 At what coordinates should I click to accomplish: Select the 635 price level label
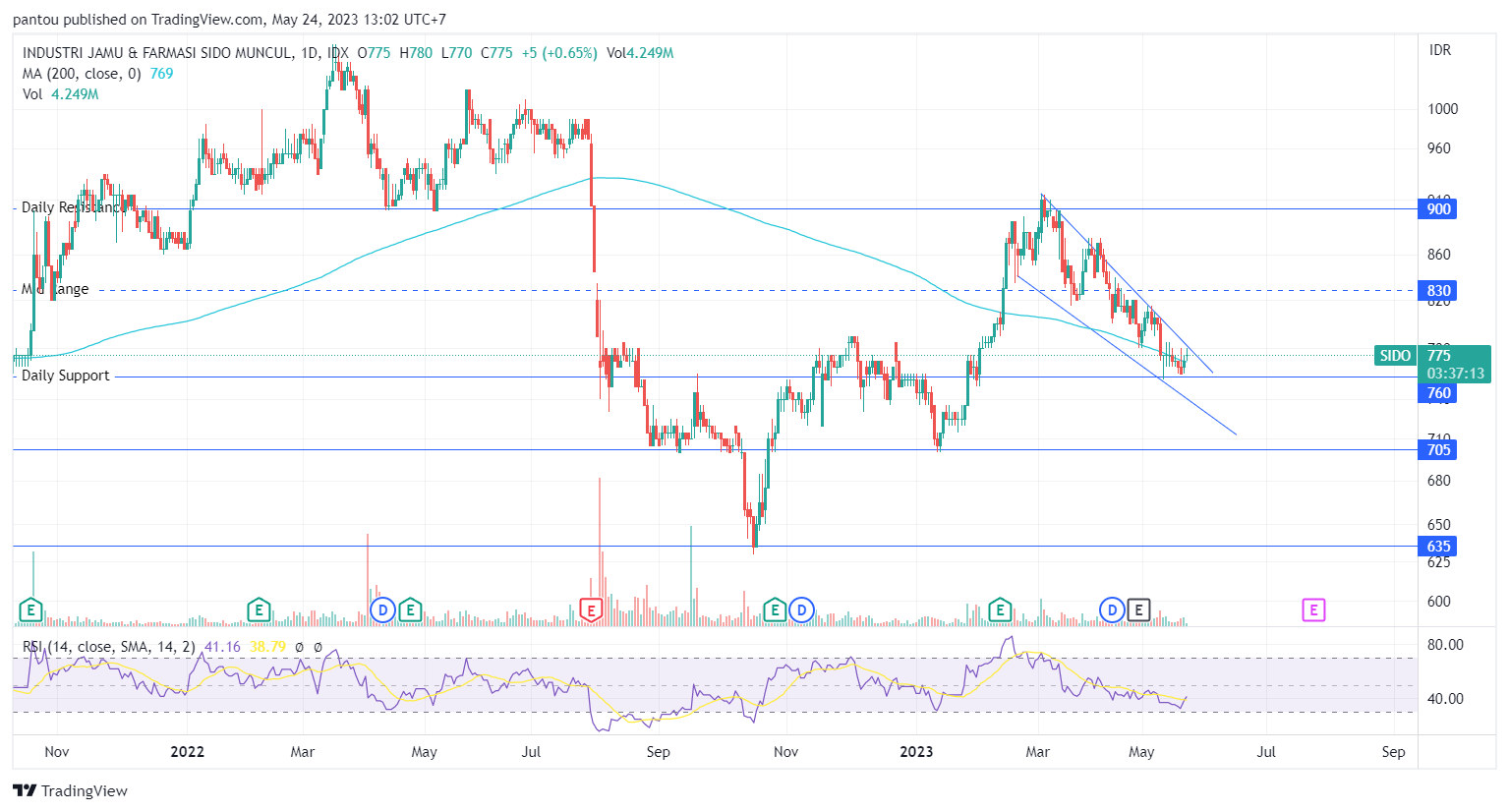1438,547
